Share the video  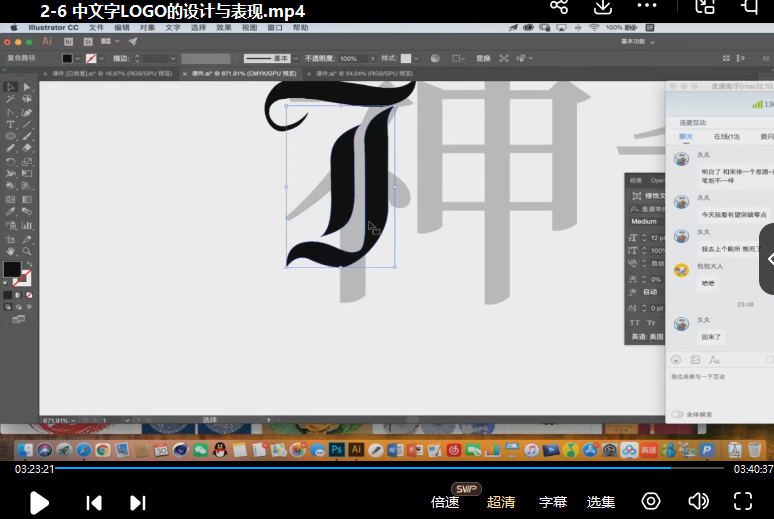pyautogui.click(x=559, y=7)
